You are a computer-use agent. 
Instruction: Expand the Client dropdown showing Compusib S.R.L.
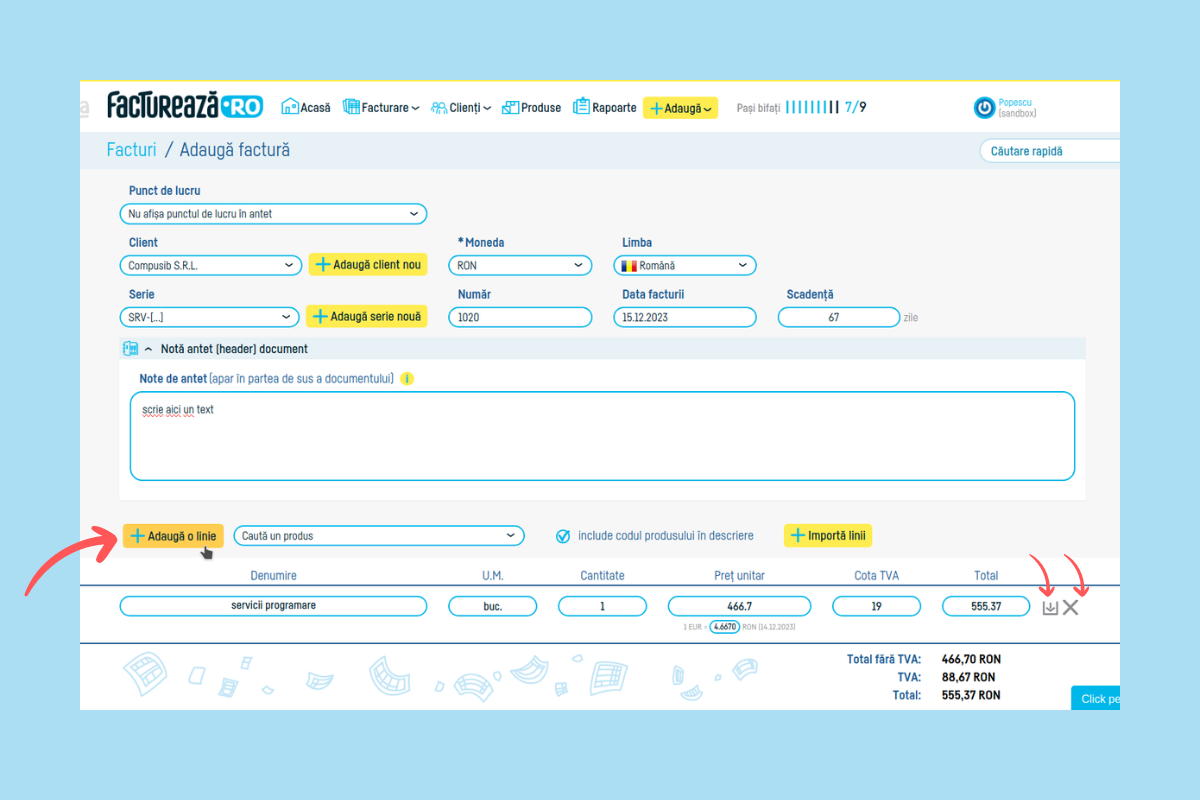pos(209,266)
